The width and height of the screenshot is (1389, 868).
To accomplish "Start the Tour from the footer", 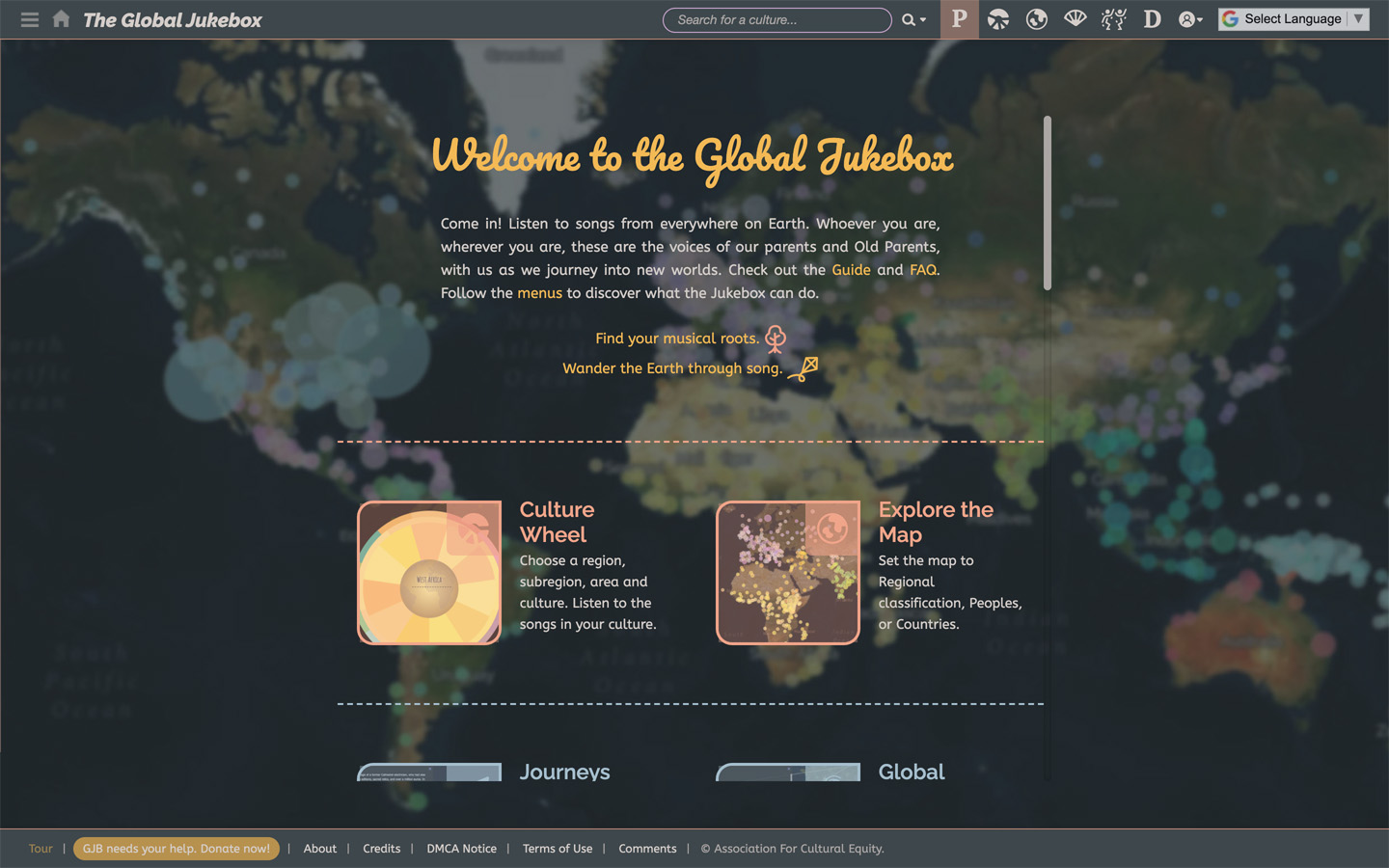I will click(41, 849).
